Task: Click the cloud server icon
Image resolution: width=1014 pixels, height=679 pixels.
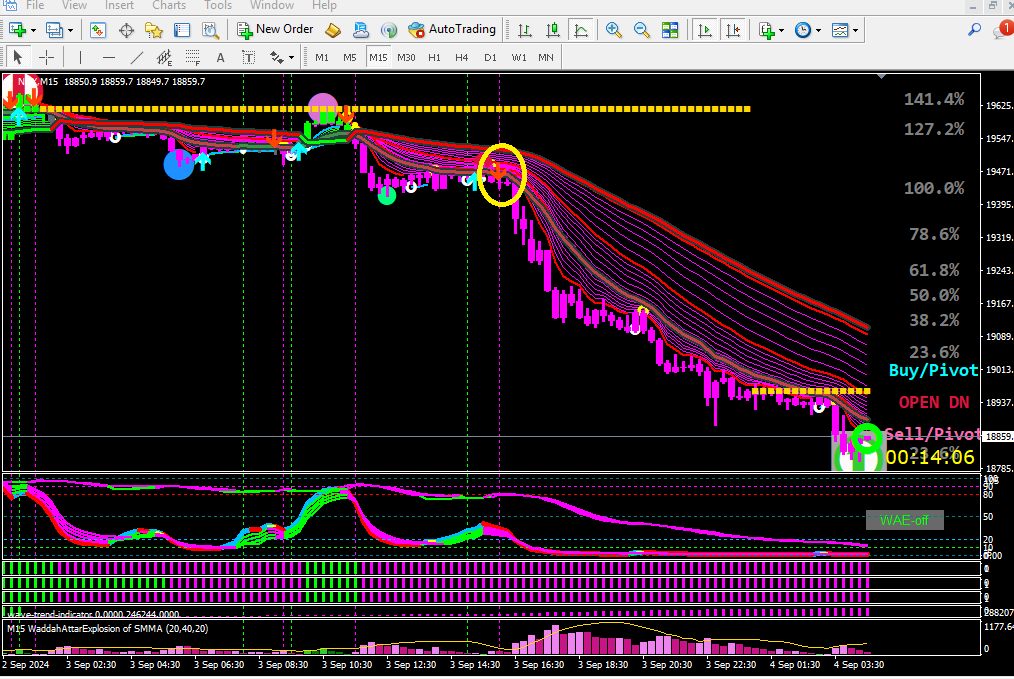Action: (x=361, y=30)
